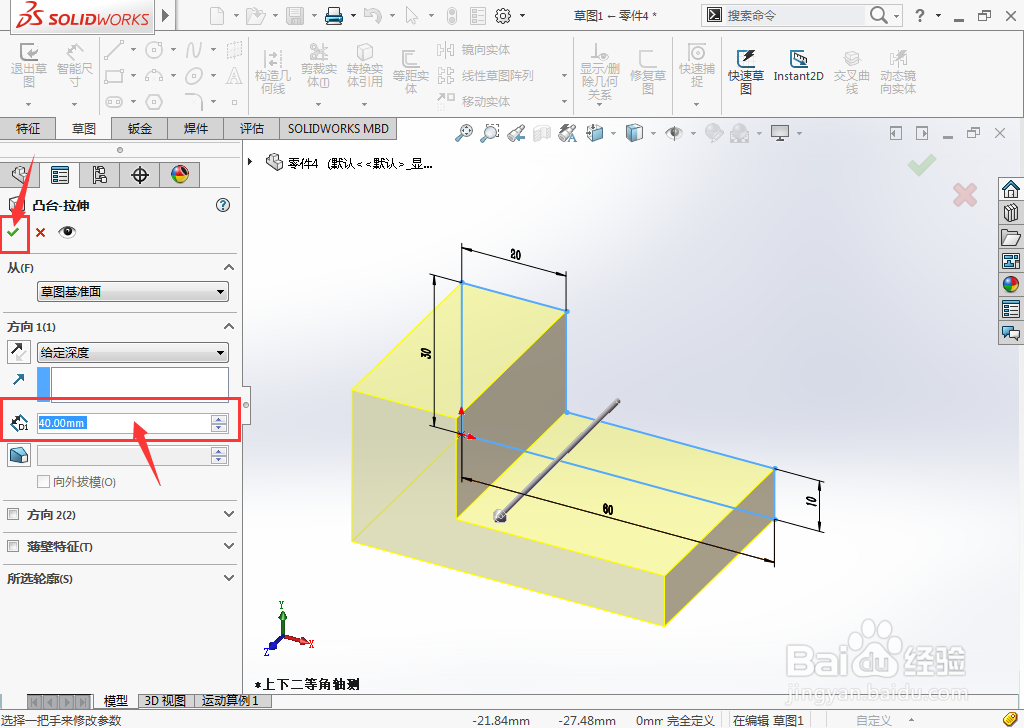
Task: Open the Evaluate (评估) tab
Action: [x=252, y=129]
